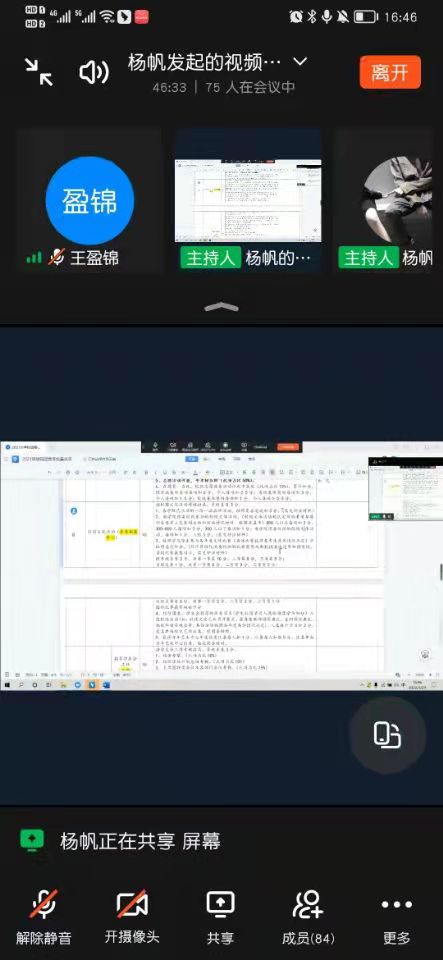
Task: Turn on the camera via 开摄像头
Action: tap(132, 916)
